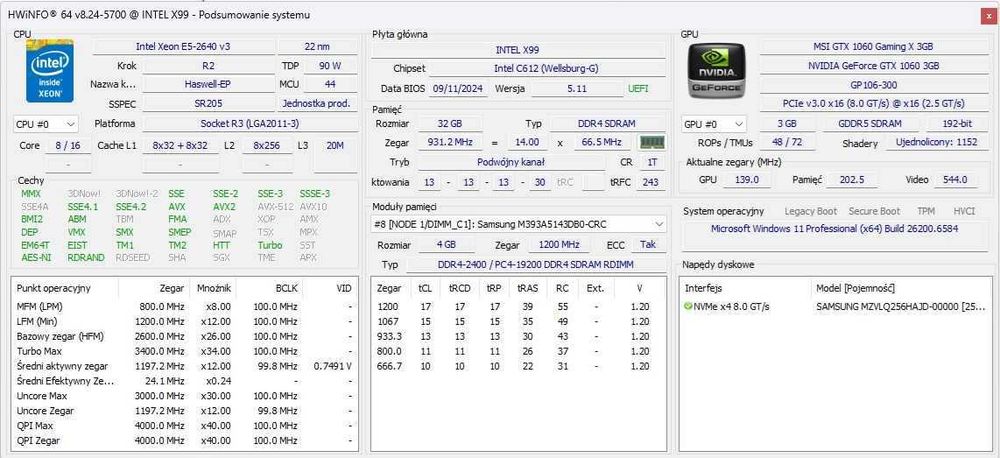This screenshot has height=458, width=1000.
Task: Close the HWiNFO summary window
Action: click(987, 15)
